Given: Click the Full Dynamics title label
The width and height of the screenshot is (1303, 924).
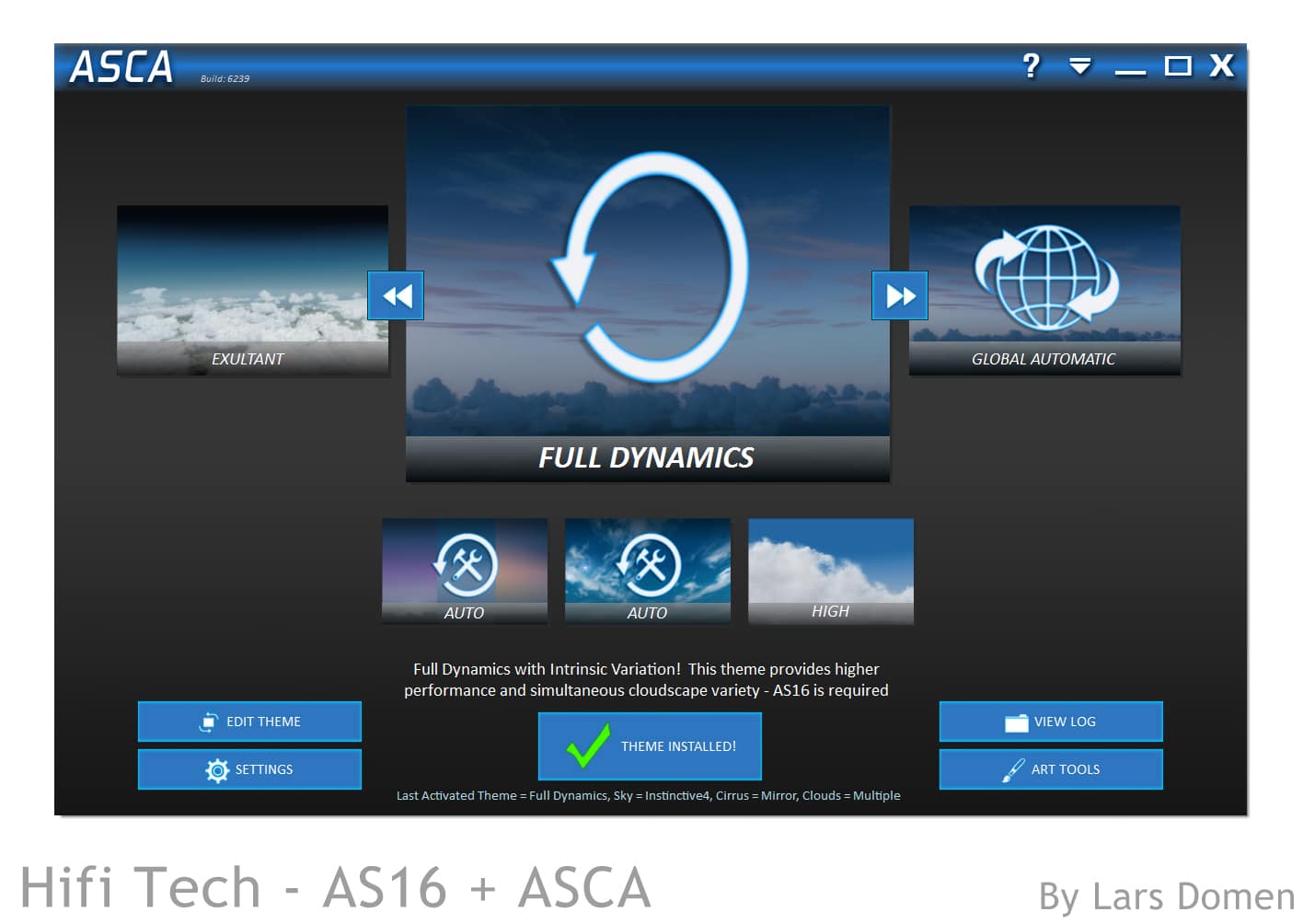Looking at the screenshot, I should (646, 457).
